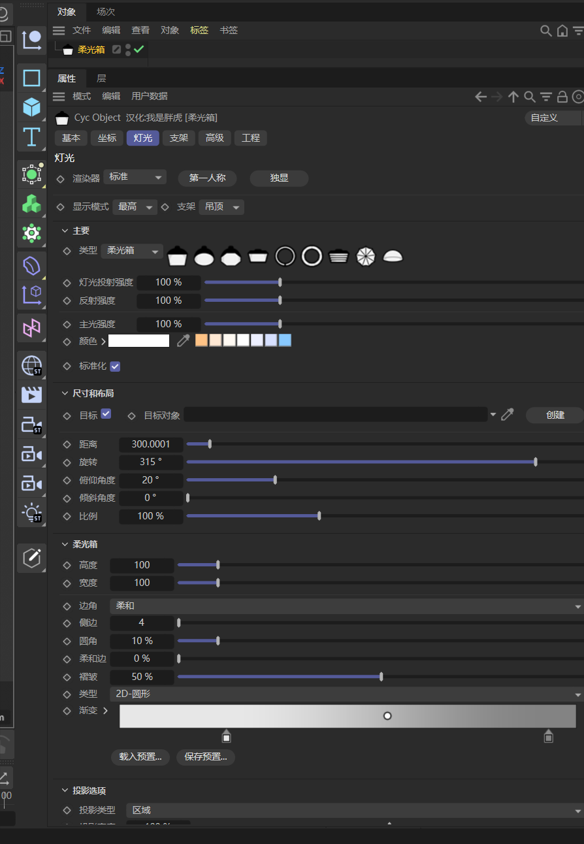Switch to the 场次 tab
Image resolution: width=584 pixels, height=844 pixels.
tap(105, 12)
